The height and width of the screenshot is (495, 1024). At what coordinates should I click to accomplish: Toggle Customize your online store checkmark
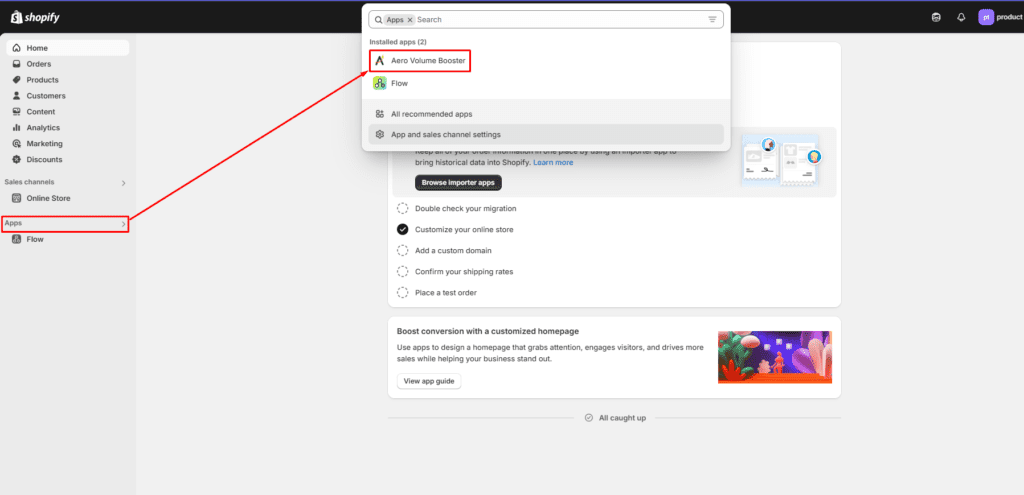click(x=403, y=230)
